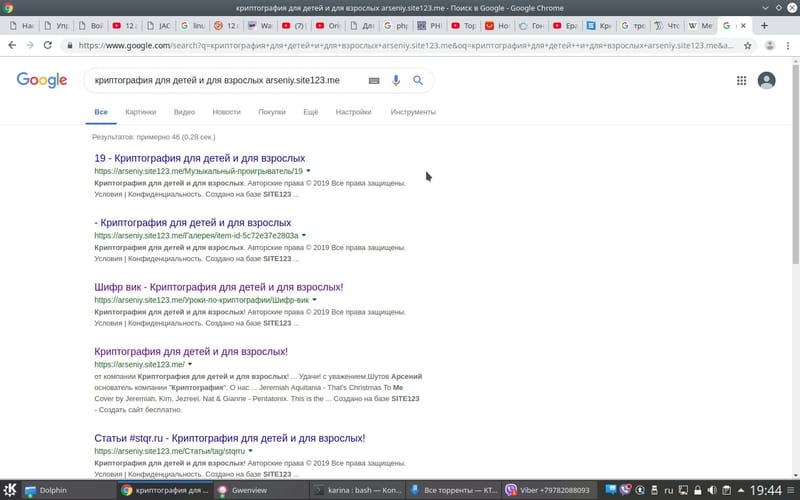Open 'Инструменты' search tools
This screenshot has width=800, height=500.
413,112
